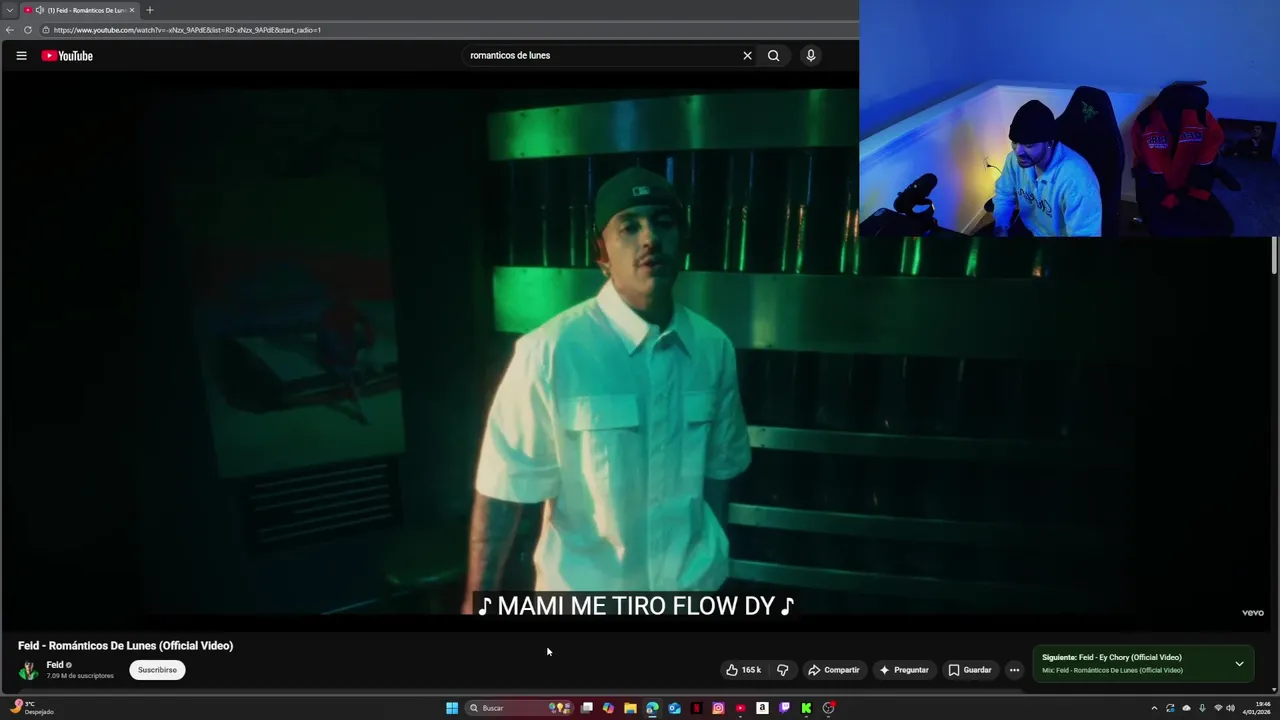This screenshot has height=720, width=1280.
Task: Save video with Guardar button
Action: pos(970,670)
